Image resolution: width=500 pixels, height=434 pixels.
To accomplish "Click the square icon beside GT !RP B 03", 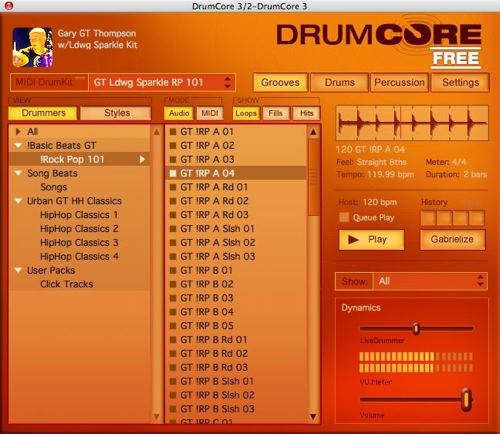I will (x=173, y=298).
